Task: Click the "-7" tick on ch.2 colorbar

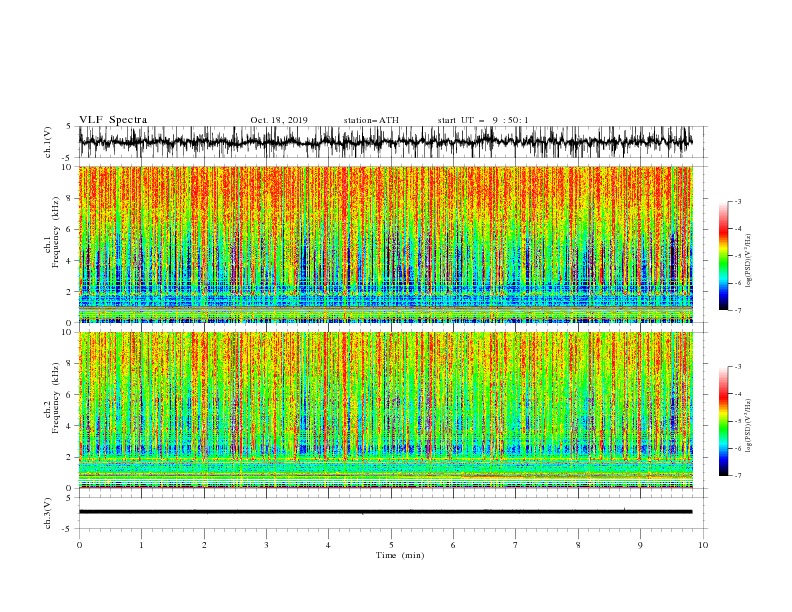Action: [x=737, y=476]
